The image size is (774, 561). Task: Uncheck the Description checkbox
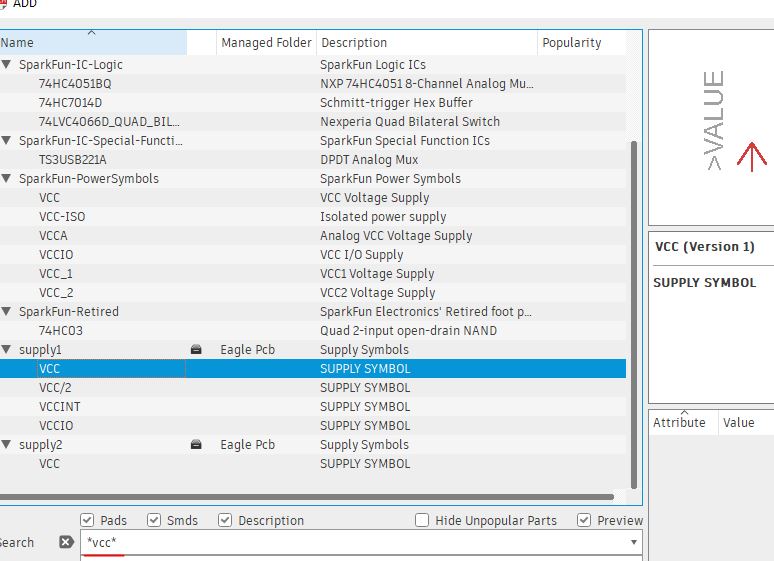tap(225, 520)
